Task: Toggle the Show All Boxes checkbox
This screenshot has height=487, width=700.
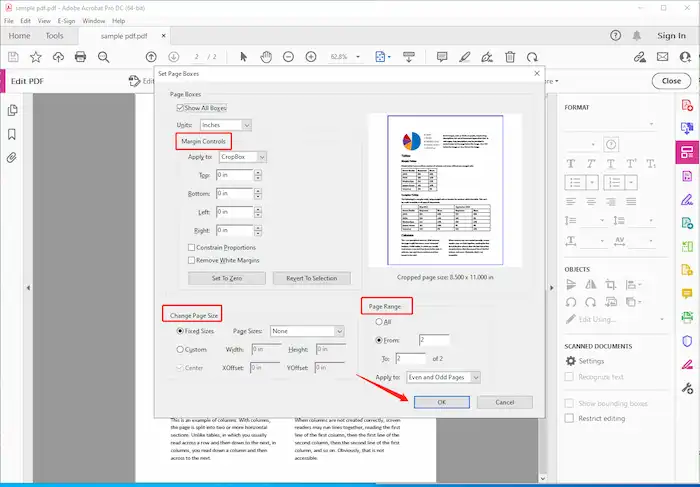Action: pyautogui.click(x=180, y=108)
